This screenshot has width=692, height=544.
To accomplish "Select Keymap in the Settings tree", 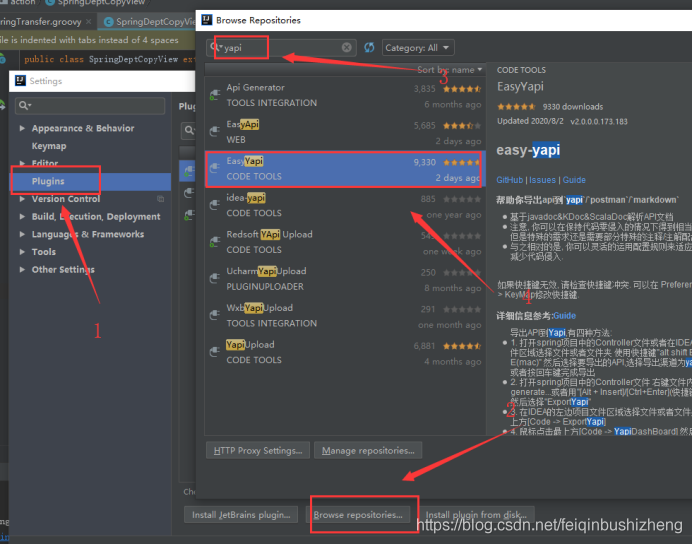I will 49,146.
